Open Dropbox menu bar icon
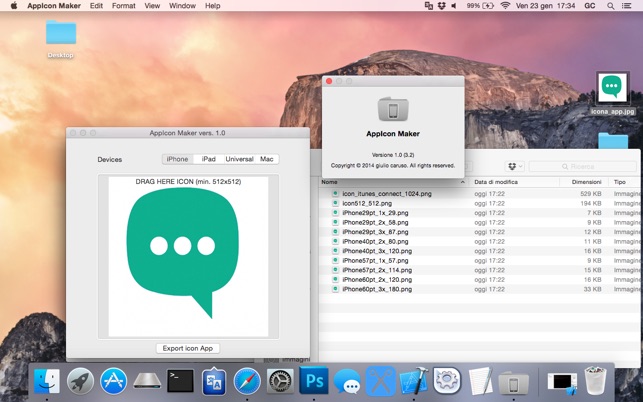Screen dimensions: 643x402 [442, 6]
